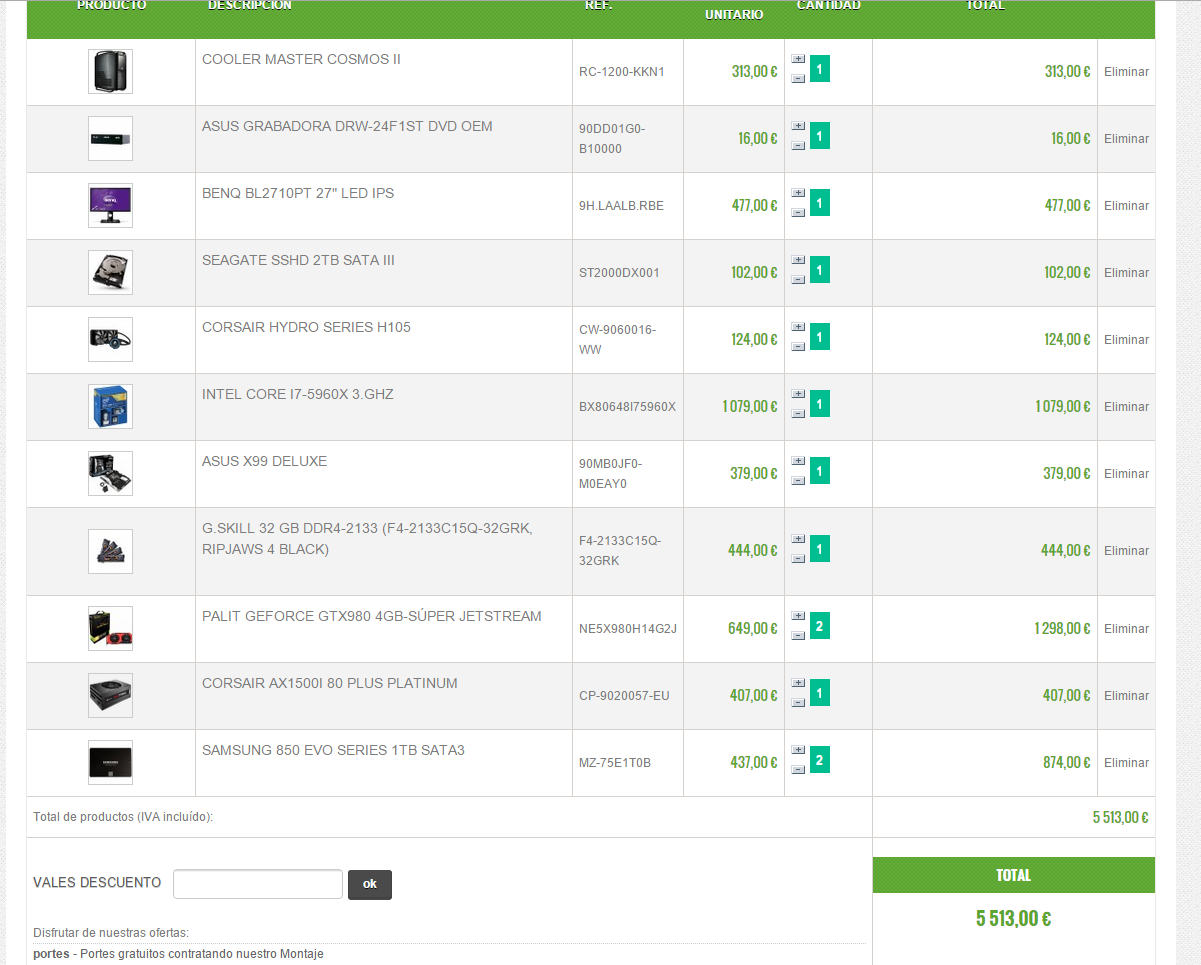Screen dimensions: 1201x965
Task: Remove ASUS Grabadora via Eliminar
Action: coord(1126,139)
